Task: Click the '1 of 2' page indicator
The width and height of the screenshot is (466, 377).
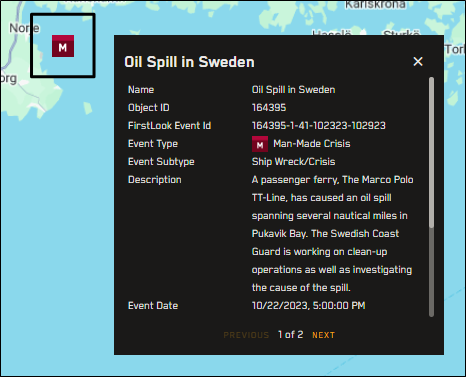Action: tap(291, 335)
